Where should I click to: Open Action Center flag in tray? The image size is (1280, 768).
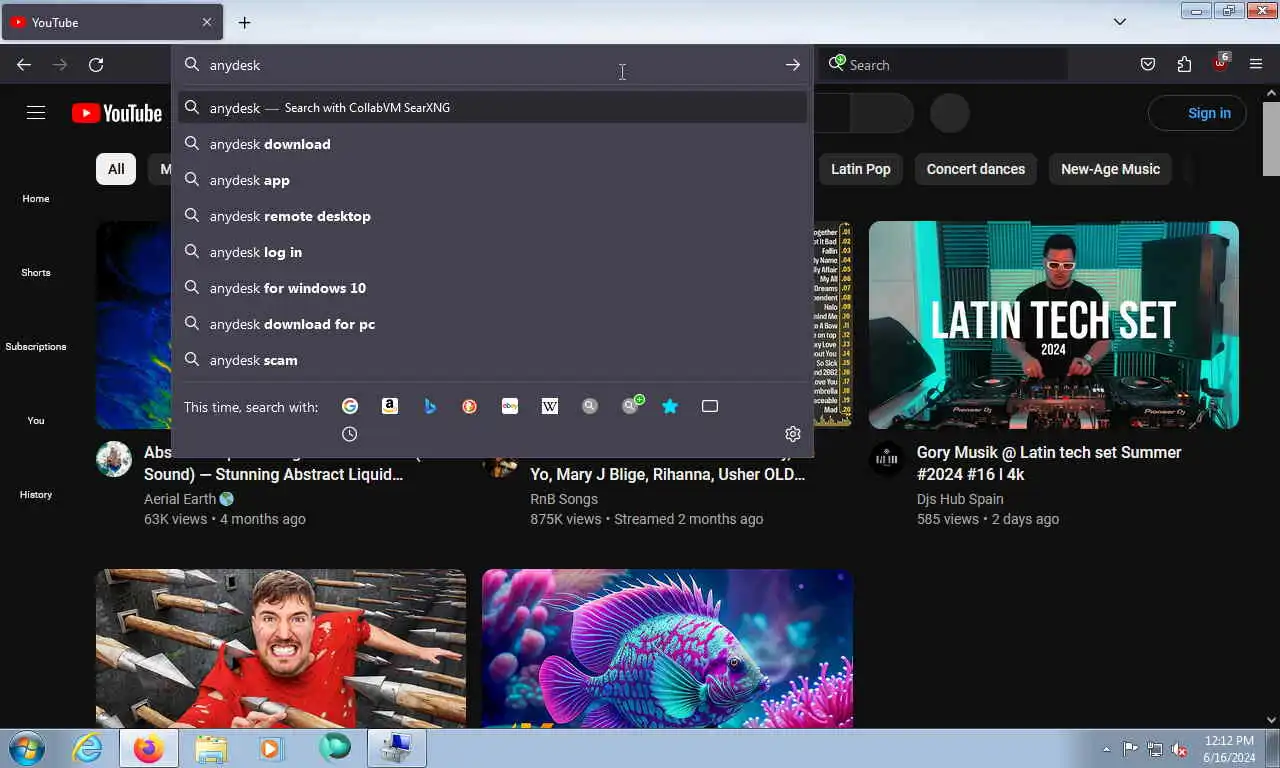[1130, 749]
